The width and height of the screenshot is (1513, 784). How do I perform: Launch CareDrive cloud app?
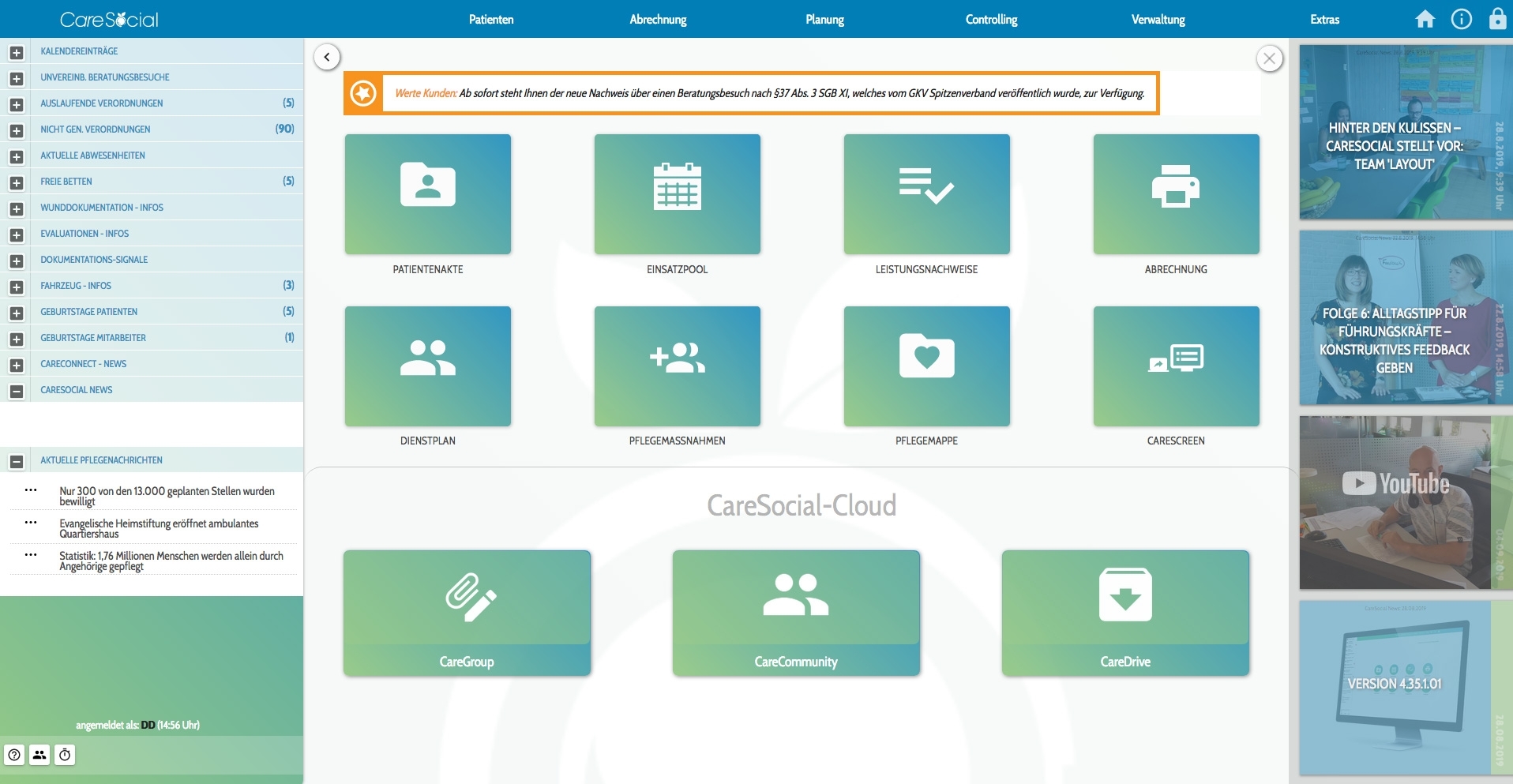1125,613
